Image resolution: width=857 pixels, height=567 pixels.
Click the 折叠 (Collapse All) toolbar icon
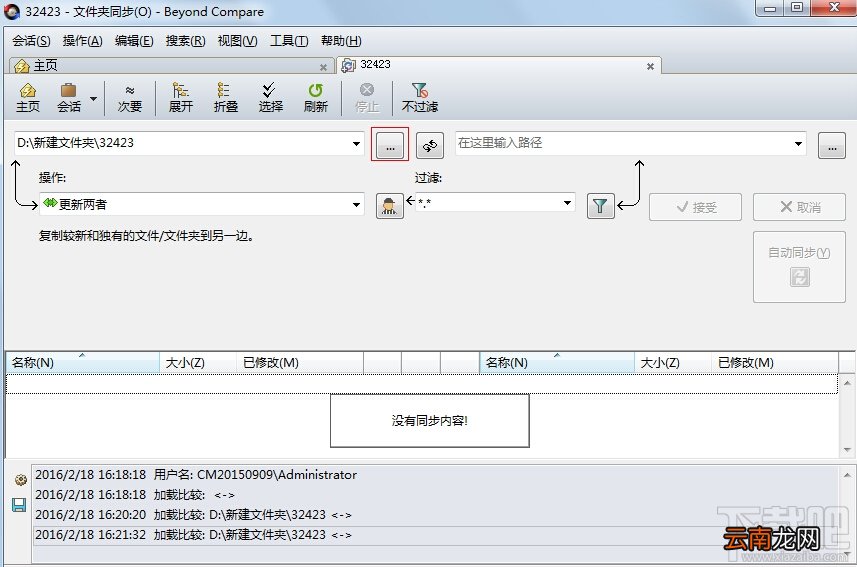coord(226,98)
